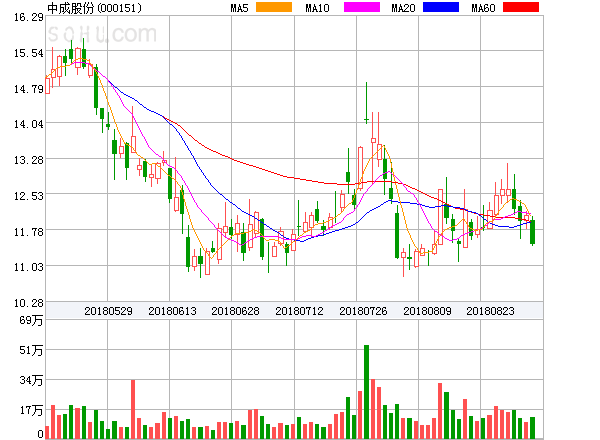Image resolution: width=600 pixels, height=440 pixels.
Task: Click the tallest green volume bar near 51万
Action: 366,392
